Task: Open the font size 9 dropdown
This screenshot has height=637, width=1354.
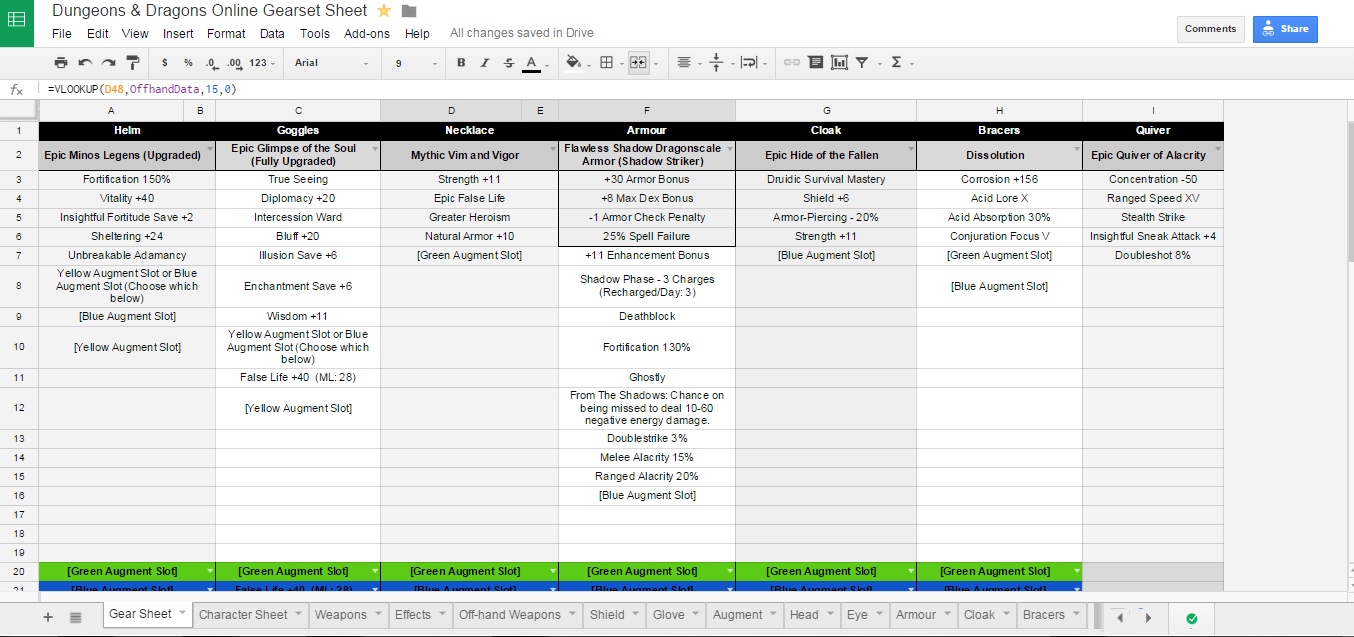Action: 416,62
